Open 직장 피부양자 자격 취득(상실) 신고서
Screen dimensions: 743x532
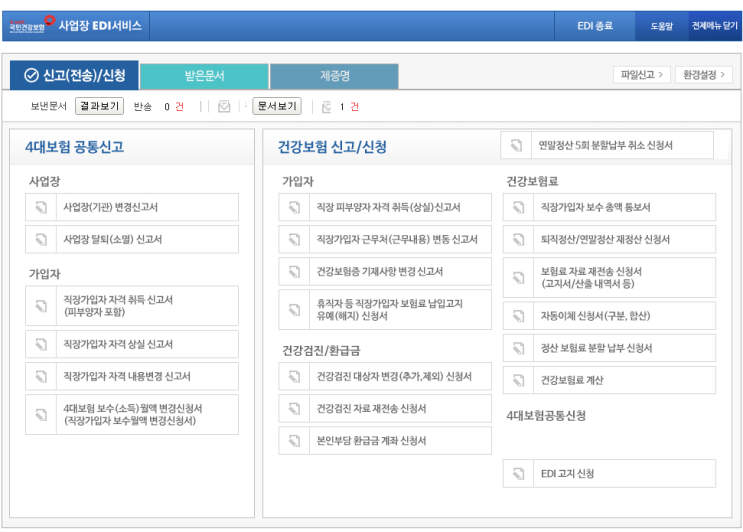point(385,207)
